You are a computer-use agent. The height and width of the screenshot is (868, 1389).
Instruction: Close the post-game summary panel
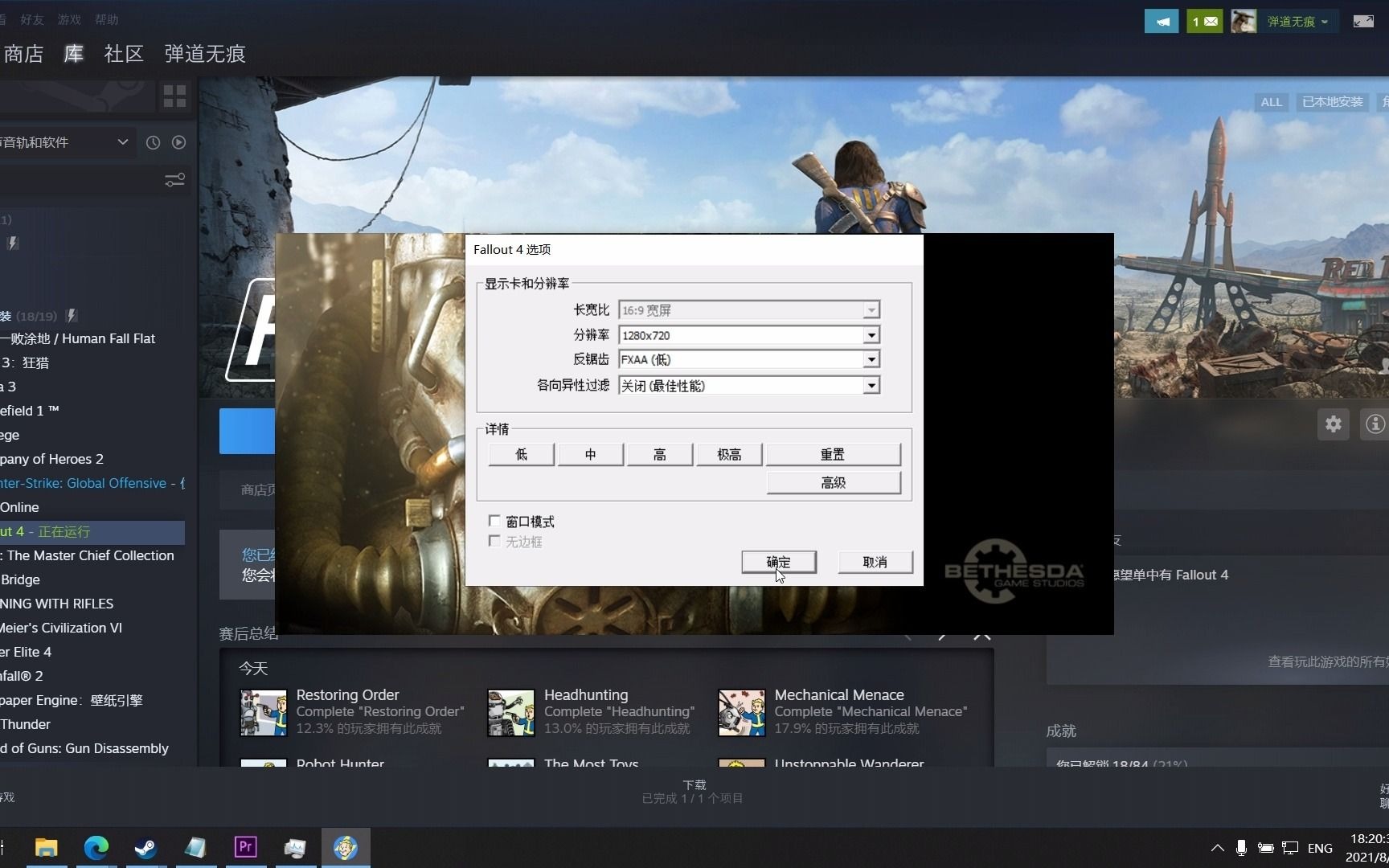pyautogui.click(x=981, y=635)
